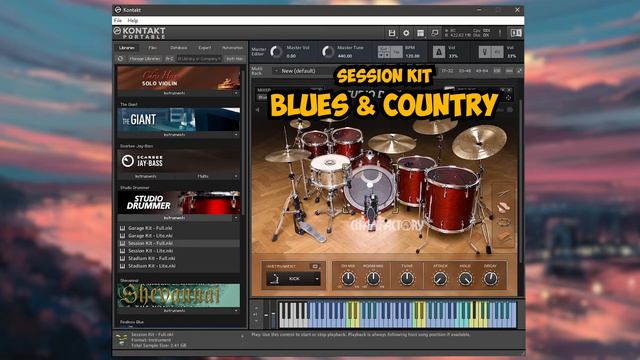The height and width of the screenshot is (360, 640).
Task: Switch to the Files tab
Action: pos(153,48)
